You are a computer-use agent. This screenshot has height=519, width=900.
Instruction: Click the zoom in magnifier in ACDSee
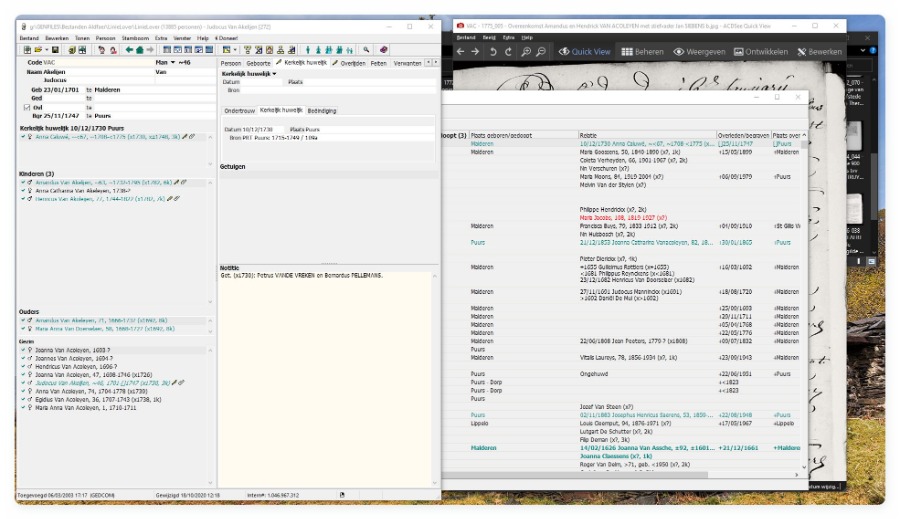525,51
